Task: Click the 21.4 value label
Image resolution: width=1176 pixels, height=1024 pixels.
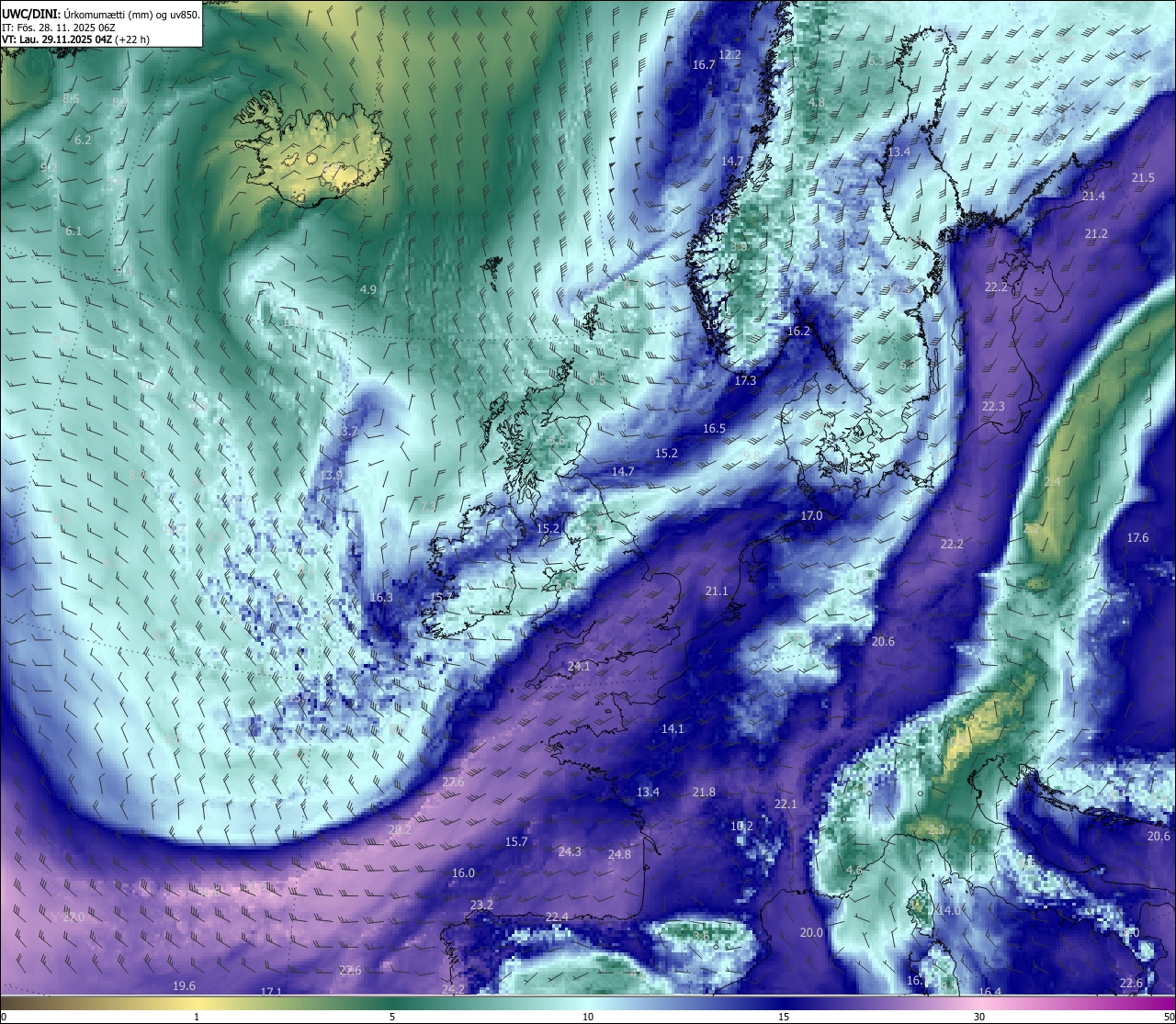Action: 1093,197
